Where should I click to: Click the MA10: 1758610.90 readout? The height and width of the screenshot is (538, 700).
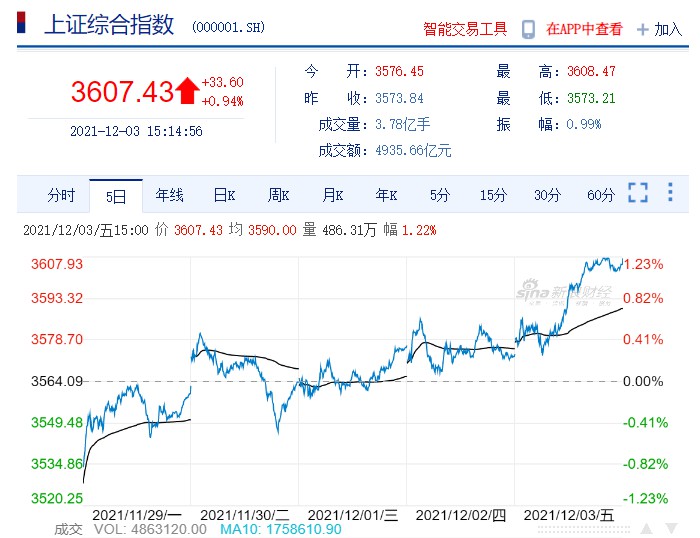pyautogui.click(x=281, y=530)
